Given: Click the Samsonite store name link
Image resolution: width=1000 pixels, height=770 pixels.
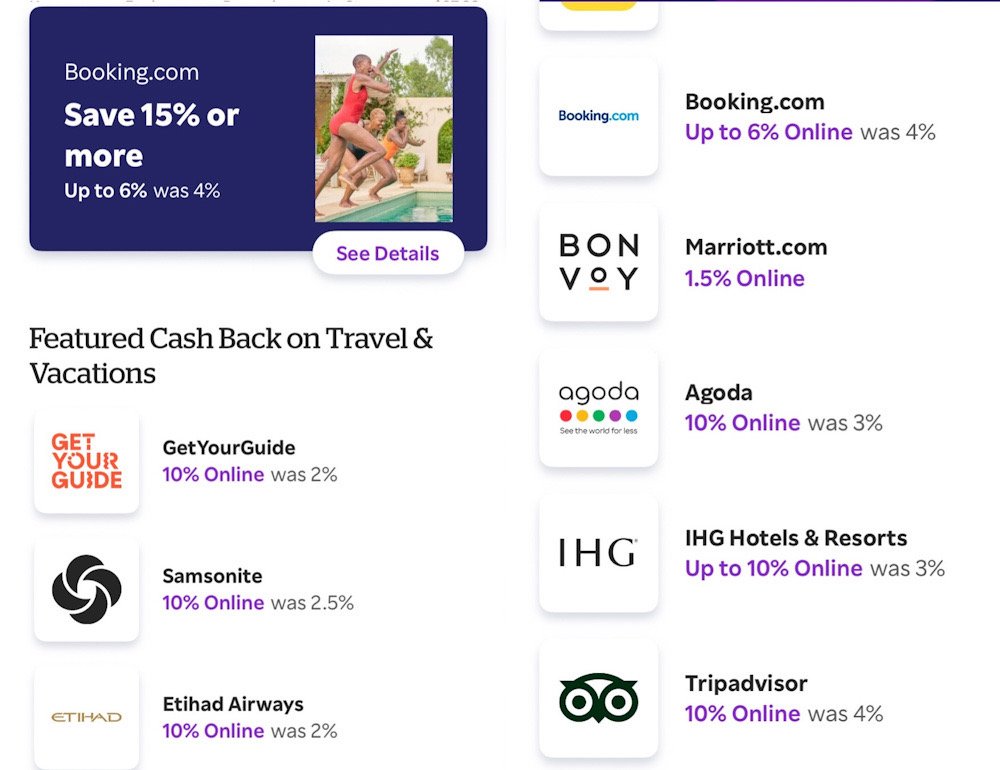Looking at the screenshot, I should pyautogui.click(x=212, y=576).
